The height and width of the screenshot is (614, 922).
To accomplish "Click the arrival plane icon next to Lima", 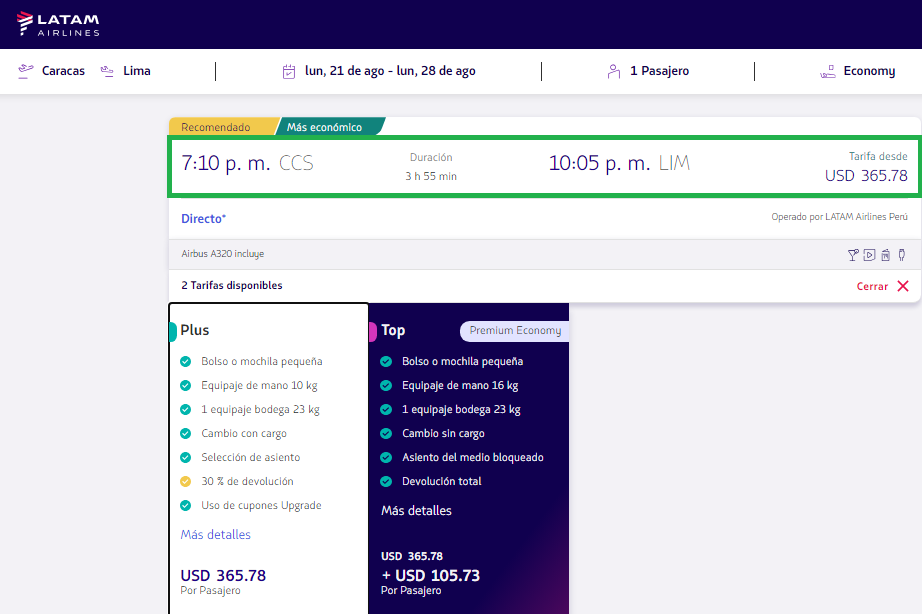I will (x=107, y=71).
